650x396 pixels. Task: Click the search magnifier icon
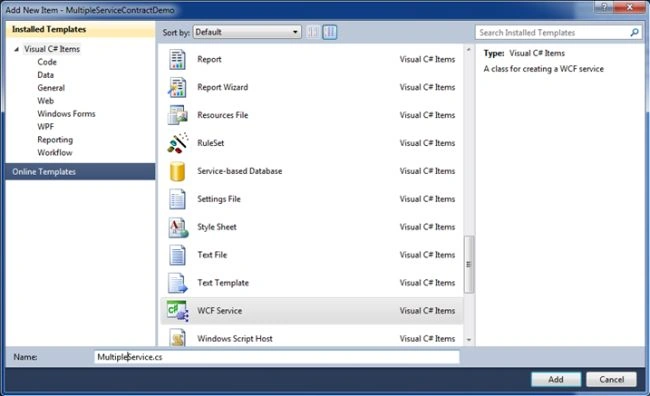click(634, 32)
